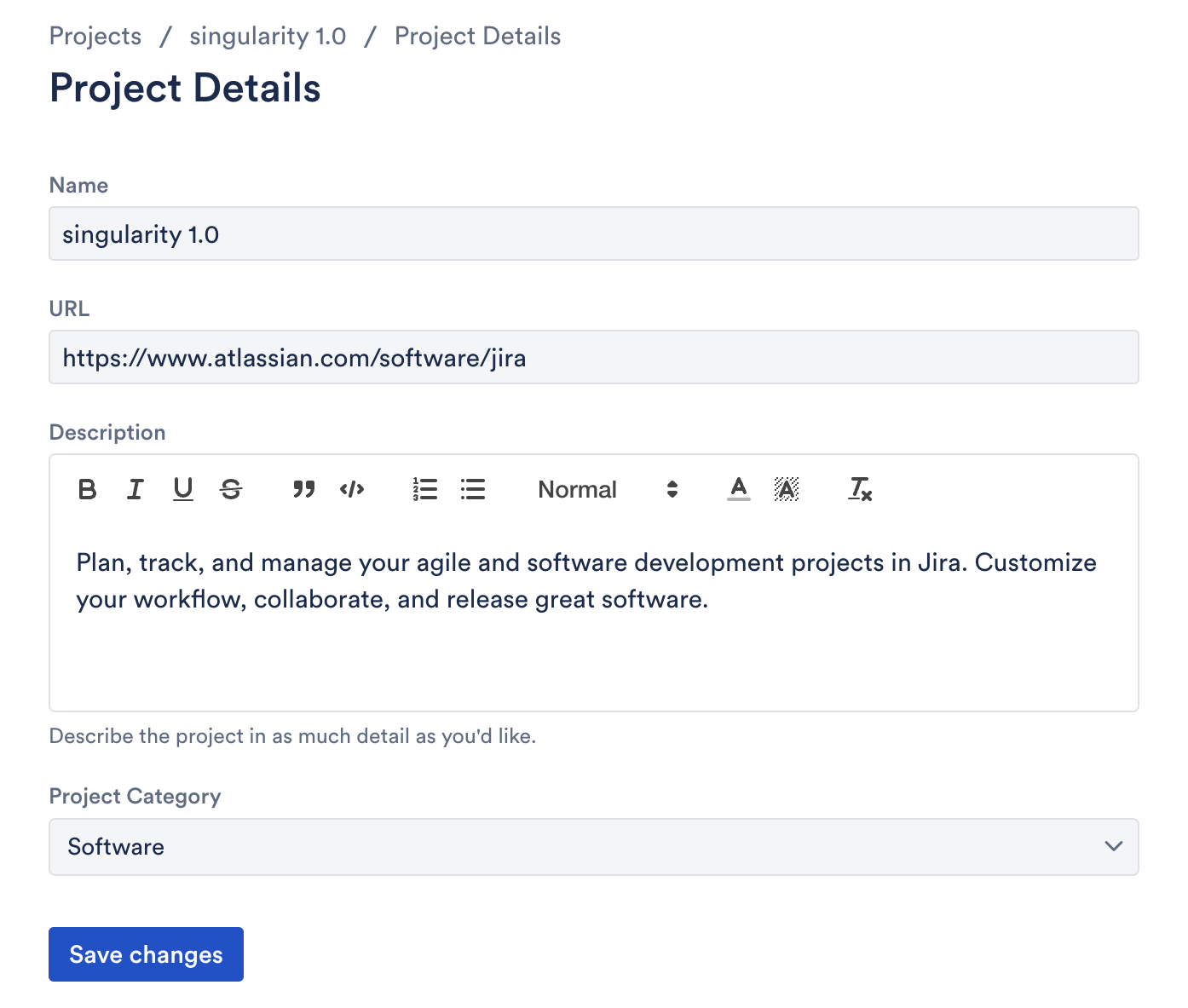Toggle underline formatting button
The image size is (1188, 1008).
182,489
